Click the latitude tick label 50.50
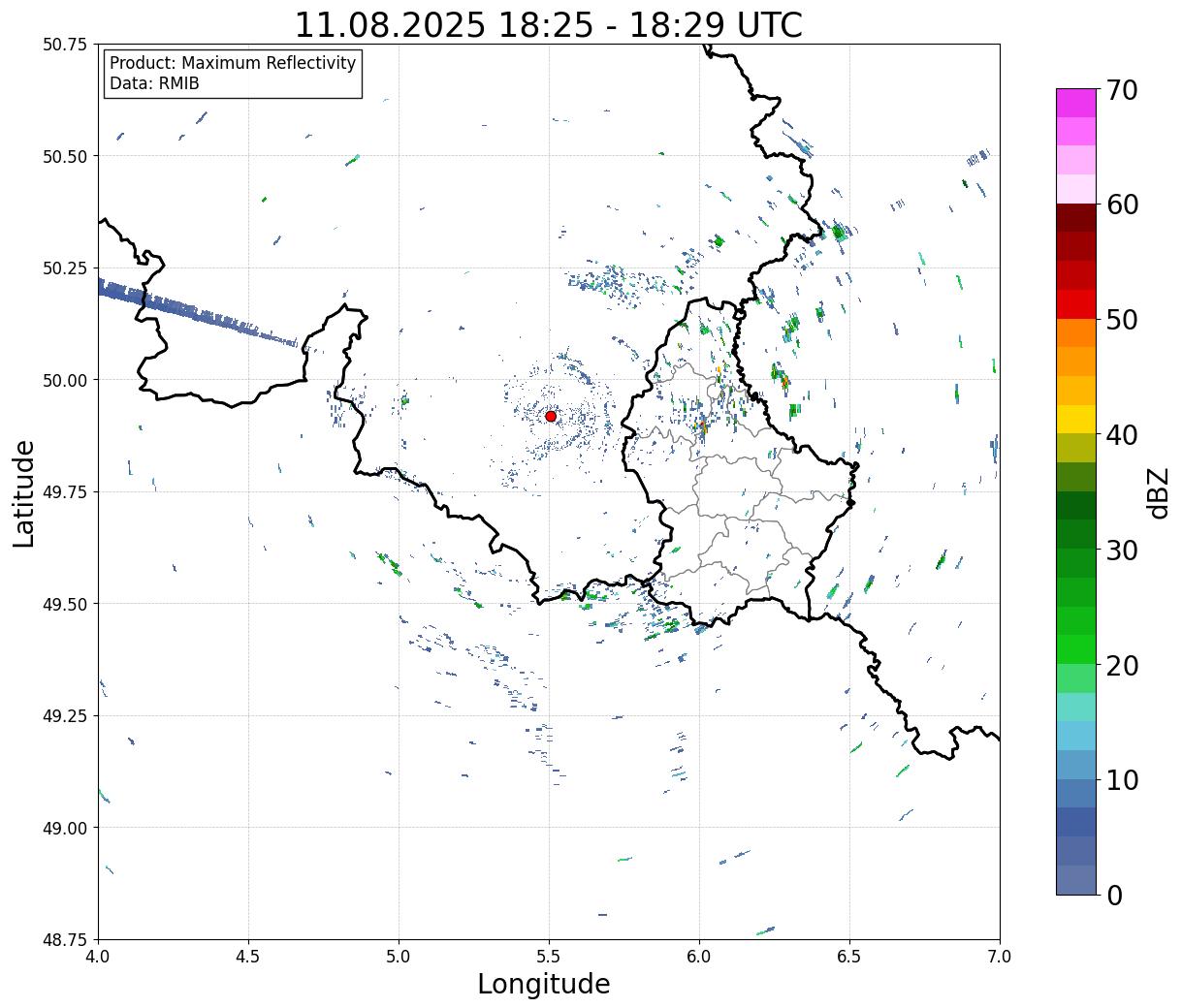The image size is (1182, 1008). tap(65, 156)
